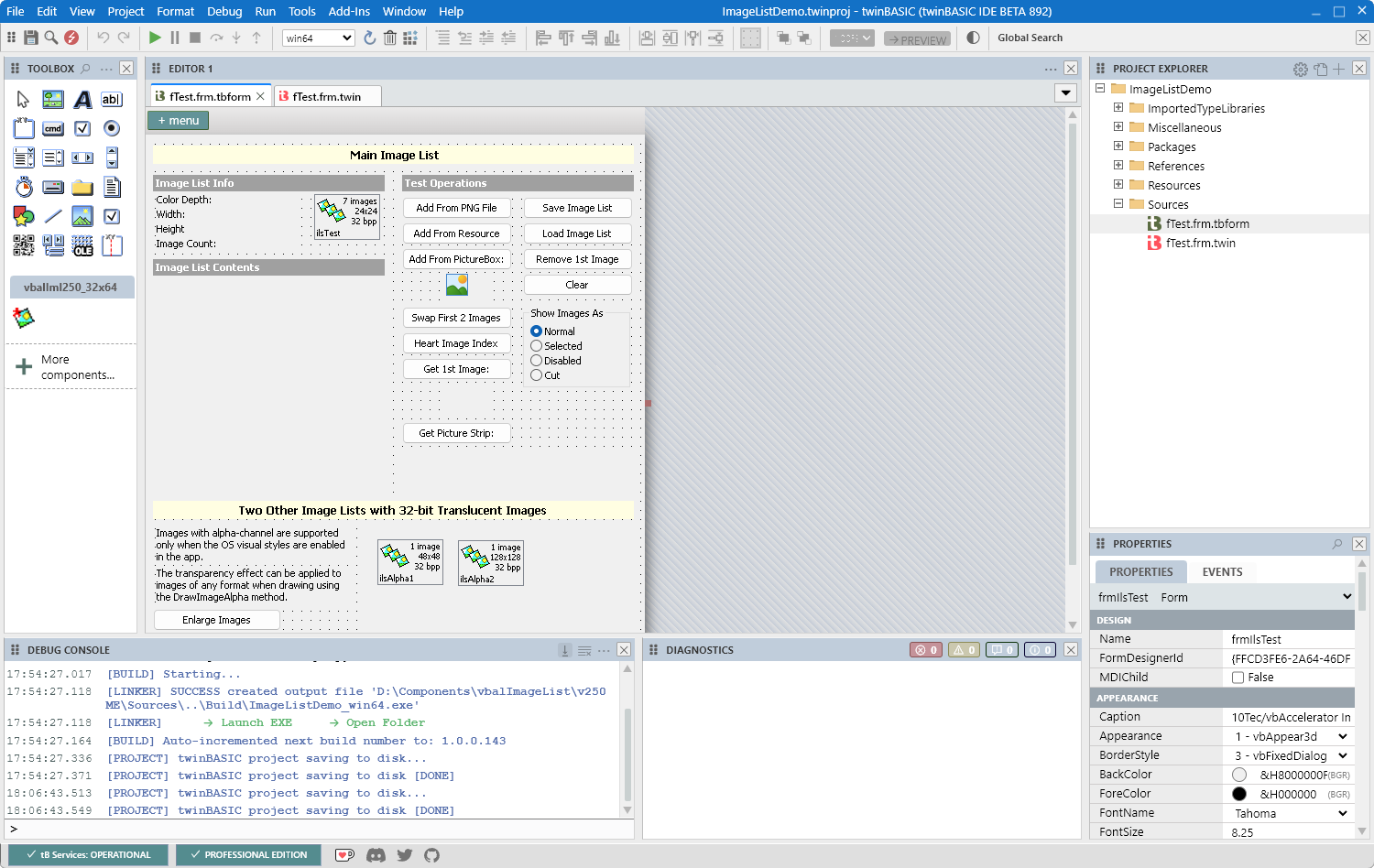Viewport: 1374px width, 868px height.
Task: Select the vbalIml250_32x64 image list component
Action: [x=71, y=287]
